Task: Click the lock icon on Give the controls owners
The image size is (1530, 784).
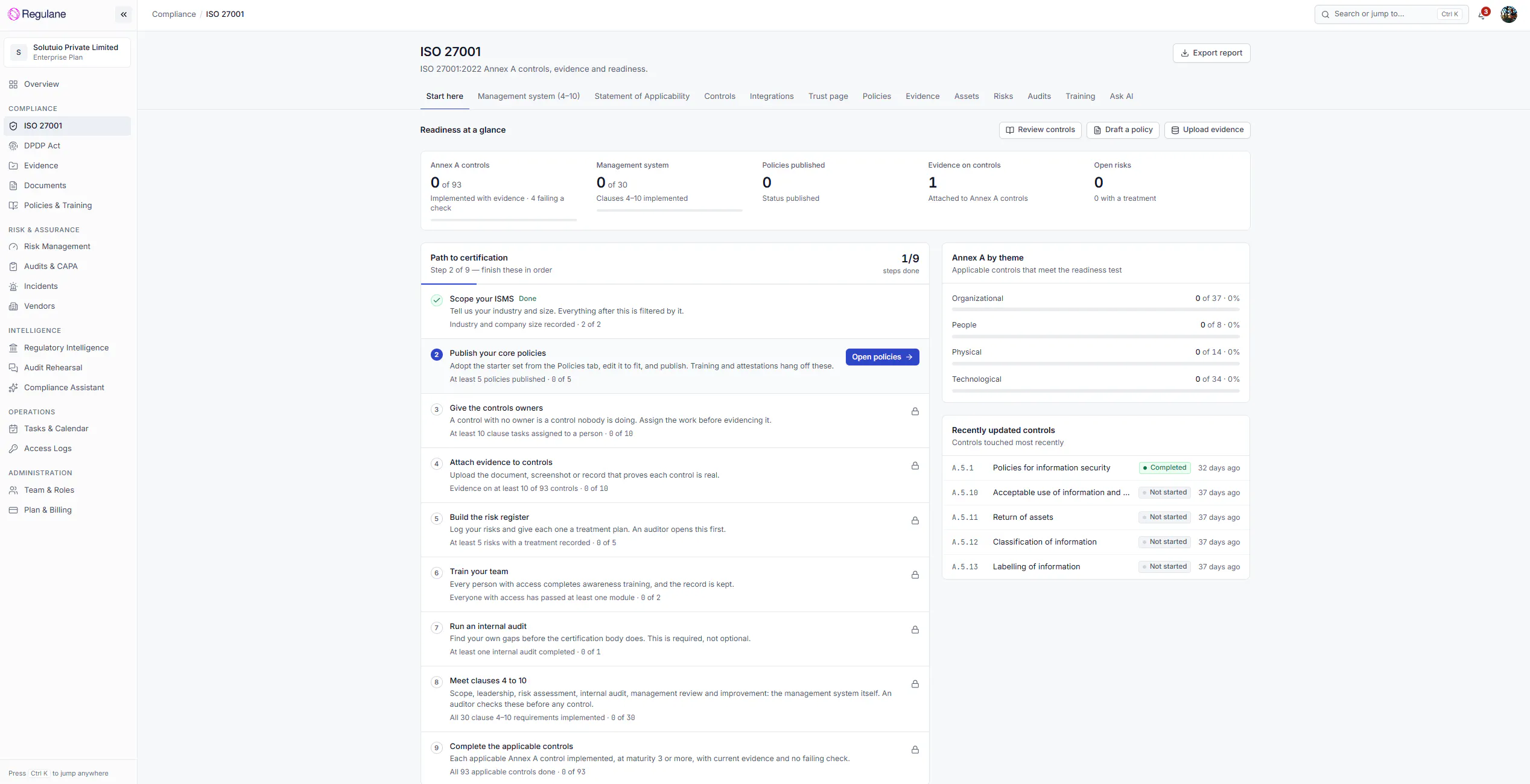Action: point(915,411)
